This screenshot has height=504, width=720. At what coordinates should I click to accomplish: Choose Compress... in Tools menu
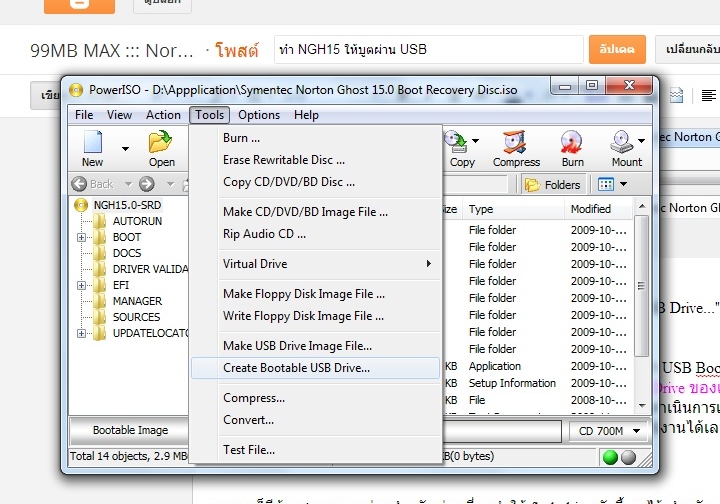(315, 398)
